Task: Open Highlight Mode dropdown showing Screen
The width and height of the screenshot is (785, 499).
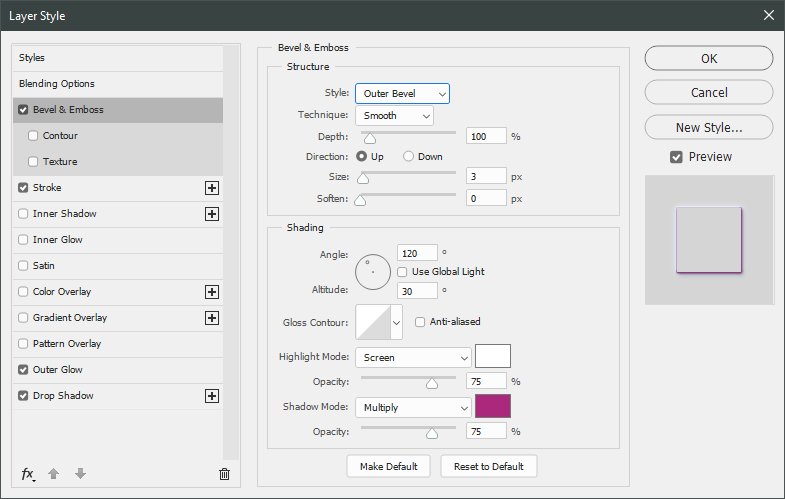Action: 412,357
